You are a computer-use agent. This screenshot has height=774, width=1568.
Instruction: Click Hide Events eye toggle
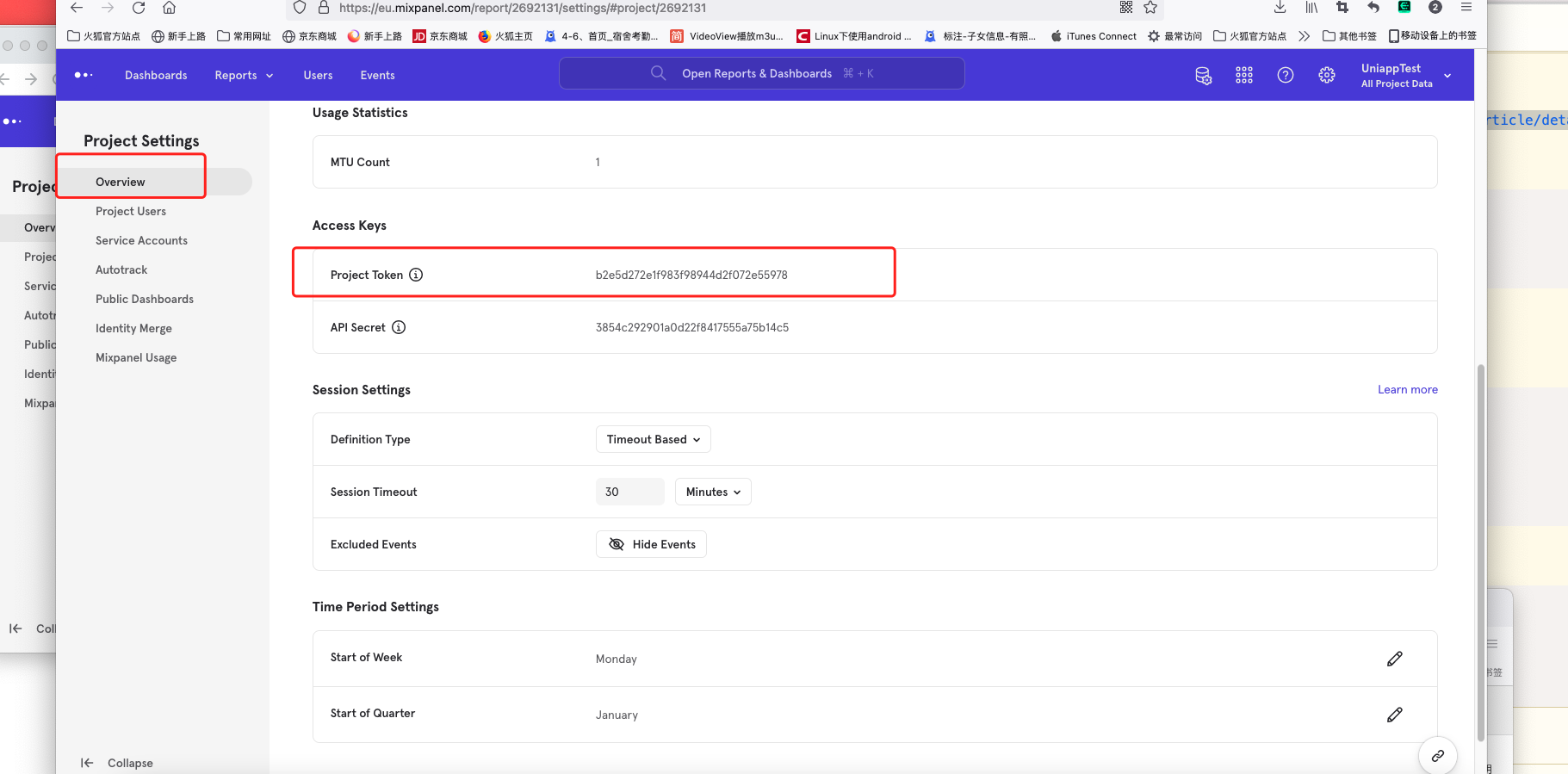point(651,544)
